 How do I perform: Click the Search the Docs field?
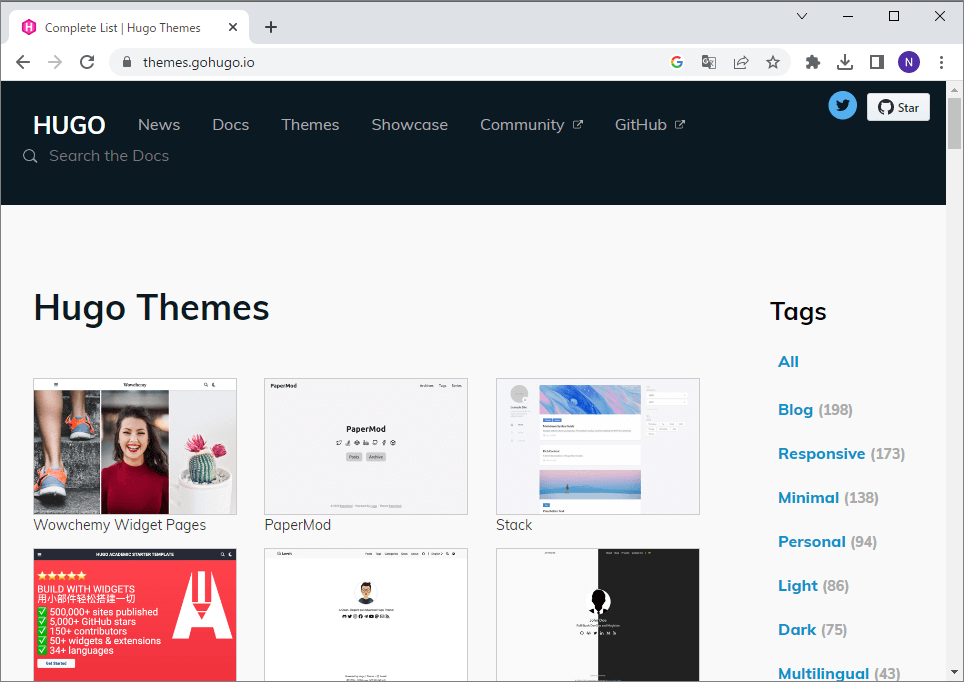pos(109,156)
